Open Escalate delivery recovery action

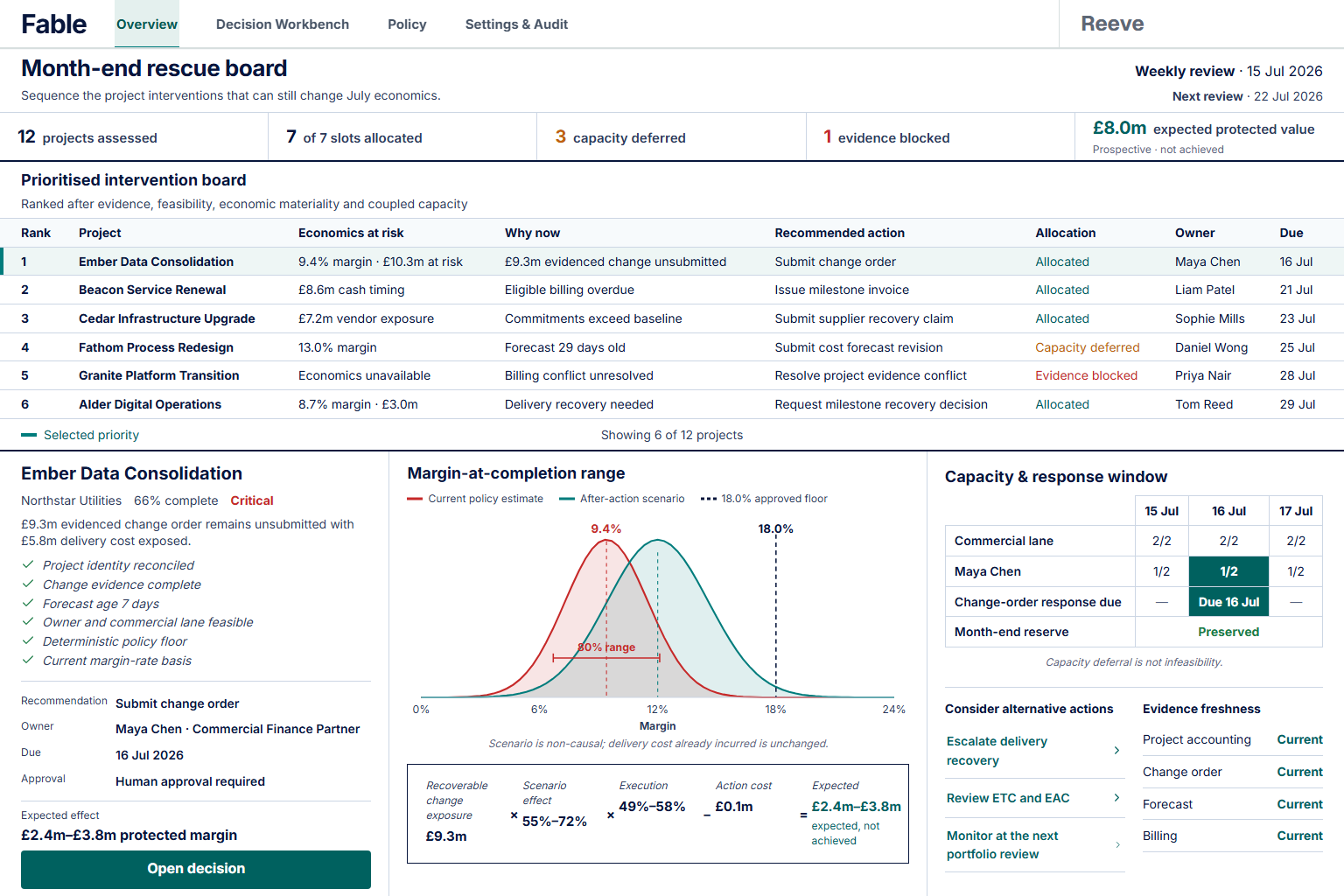coord(1035,751)
